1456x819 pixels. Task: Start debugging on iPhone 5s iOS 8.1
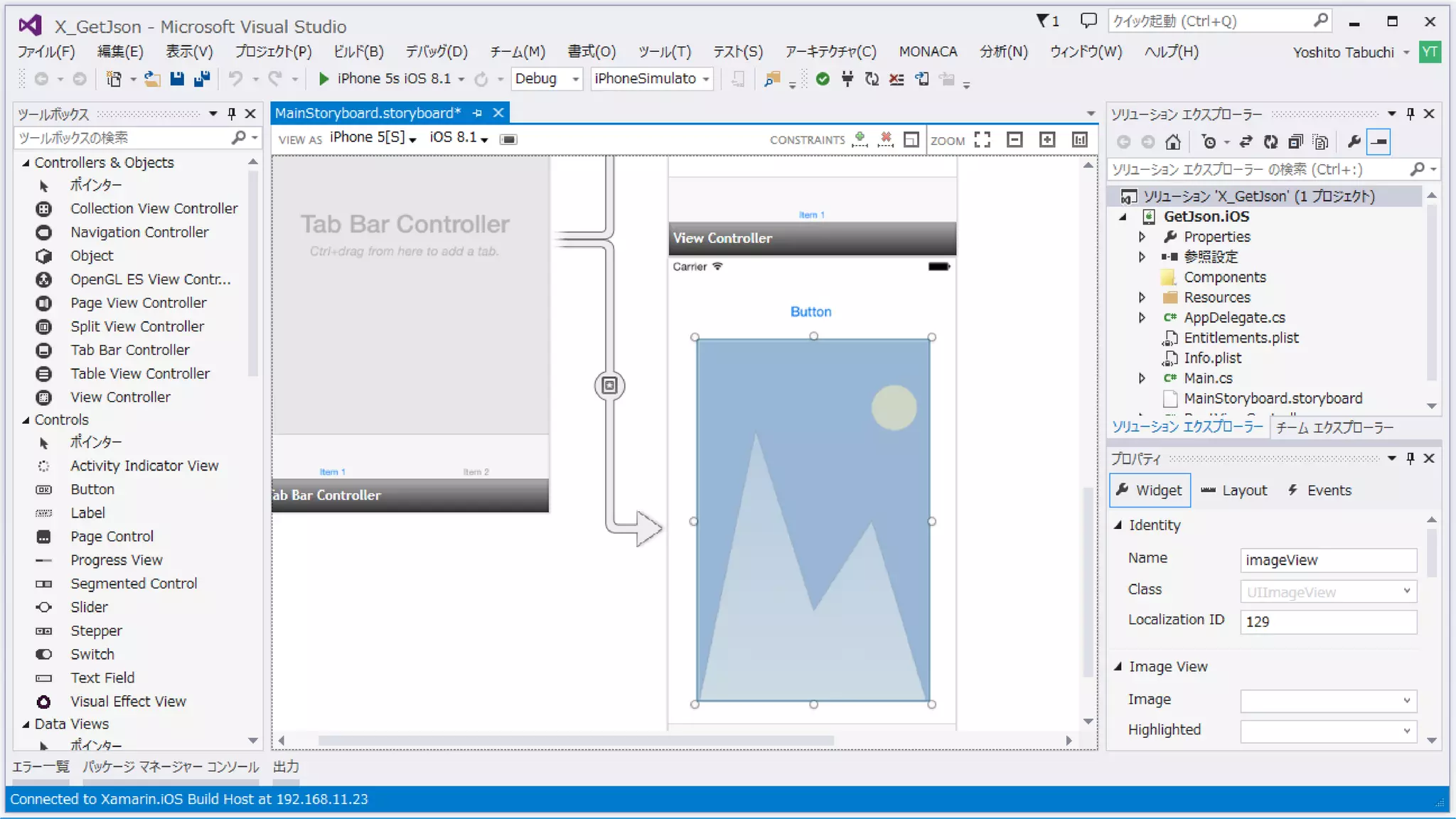click(323, 79)
